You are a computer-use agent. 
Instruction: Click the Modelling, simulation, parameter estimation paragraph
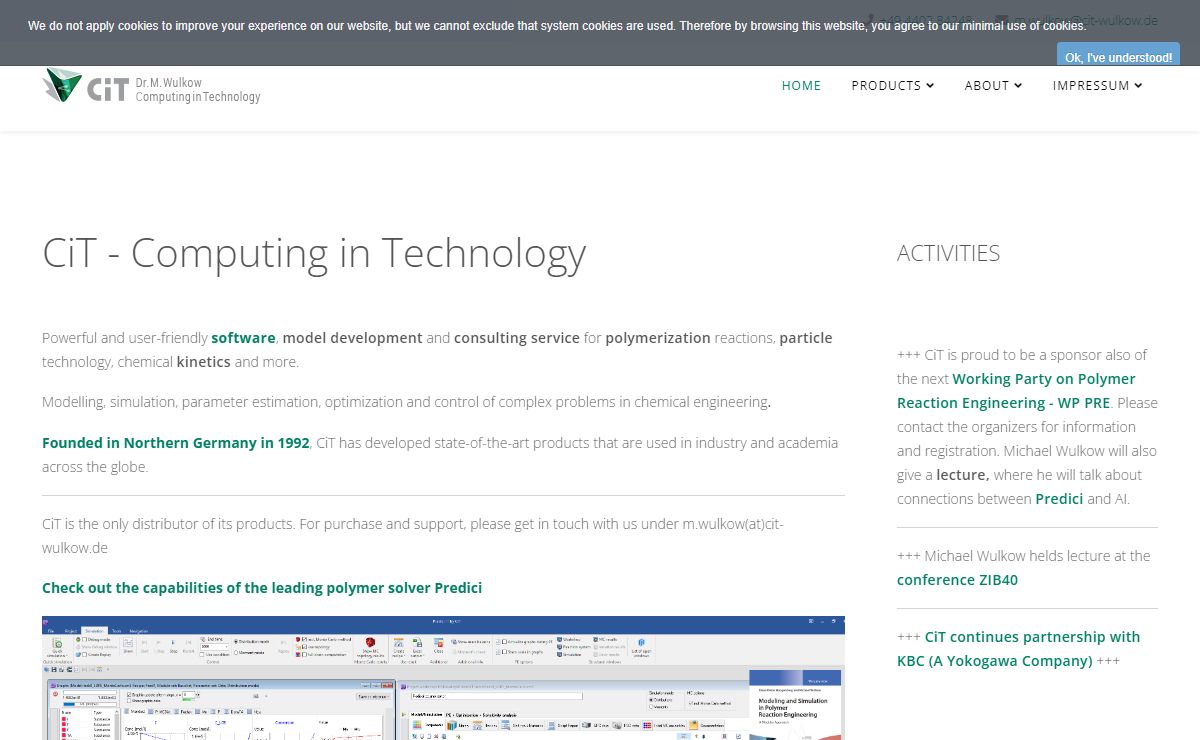[406, 402]
